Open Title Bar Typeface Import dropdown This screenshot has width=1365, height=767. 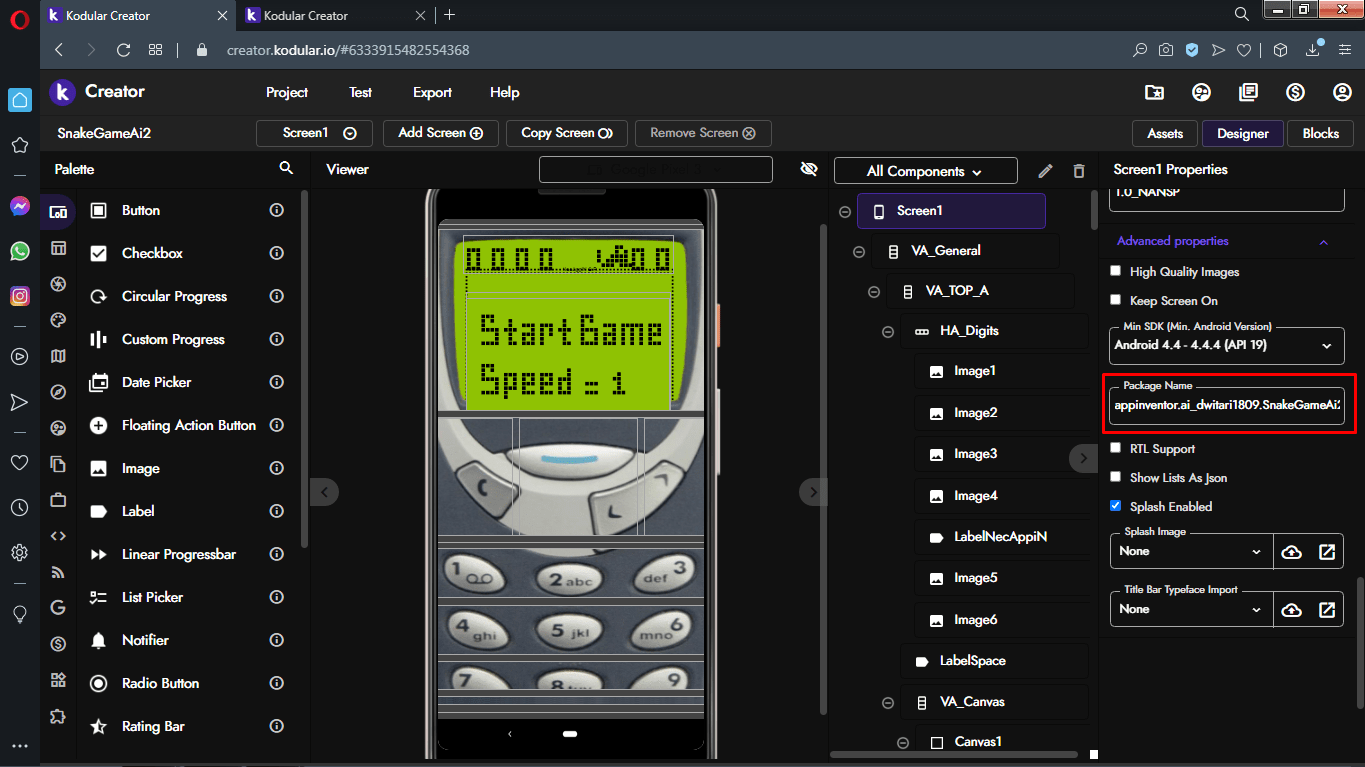pos(1191,609)
